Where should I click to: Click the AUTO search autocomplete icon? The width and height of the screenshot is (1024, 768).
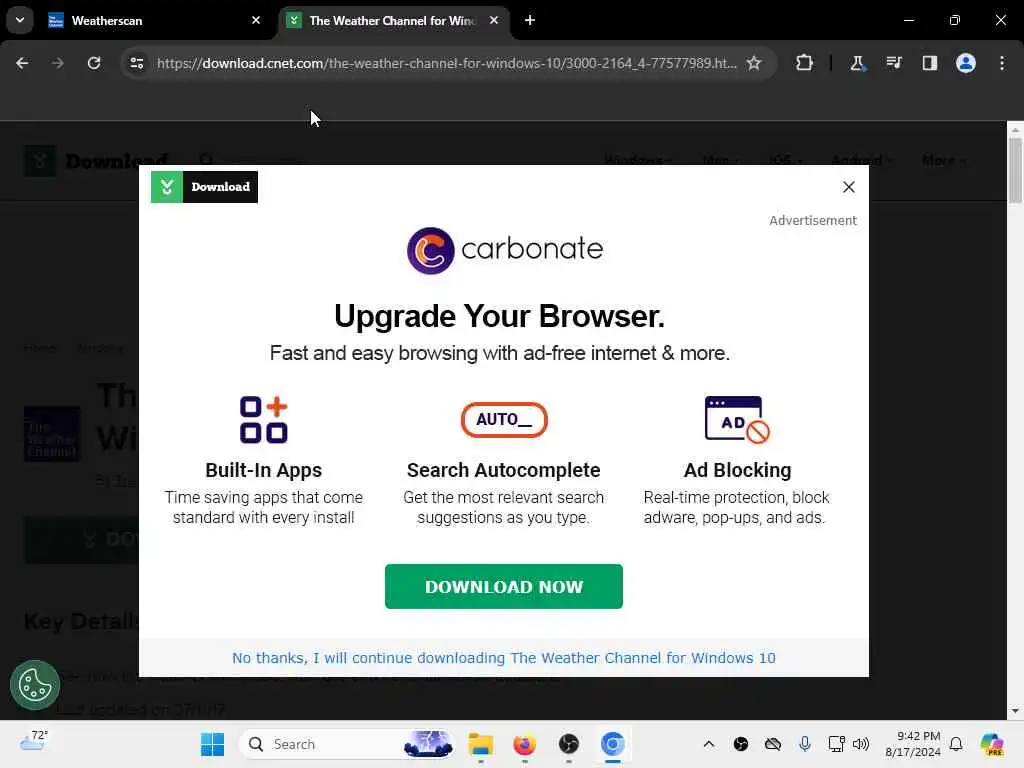coord(504,420)
